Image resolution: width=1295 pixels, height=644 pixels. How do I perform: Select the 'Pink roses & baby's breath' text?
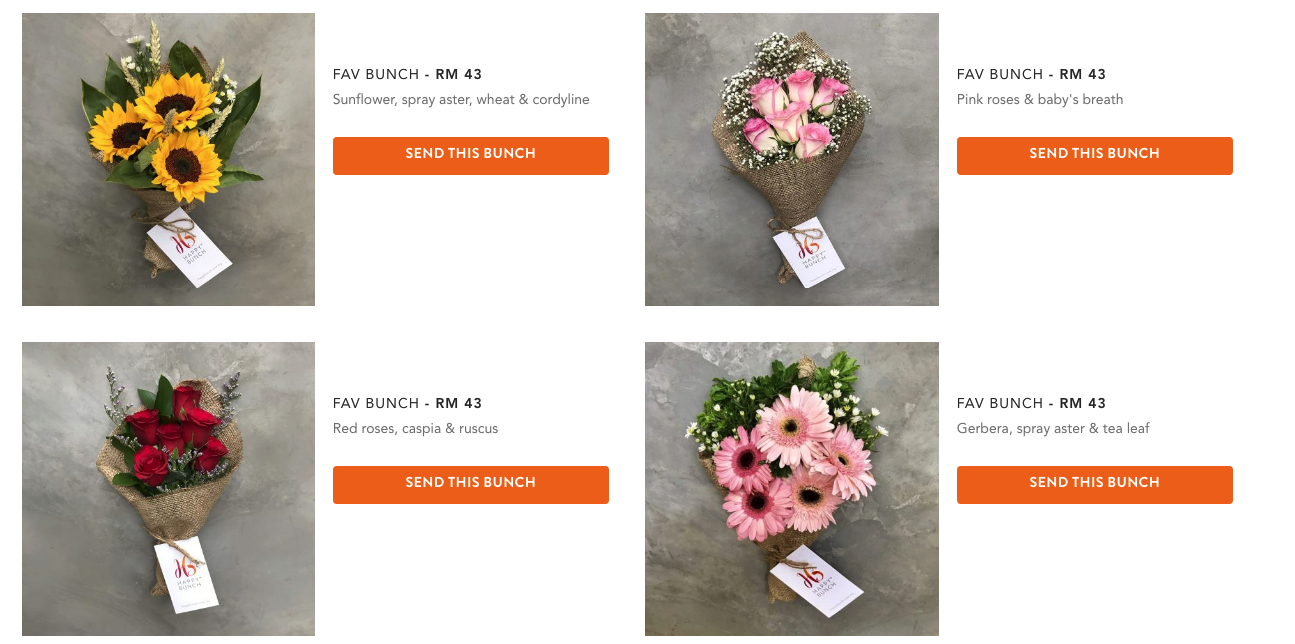[1040, 100]
